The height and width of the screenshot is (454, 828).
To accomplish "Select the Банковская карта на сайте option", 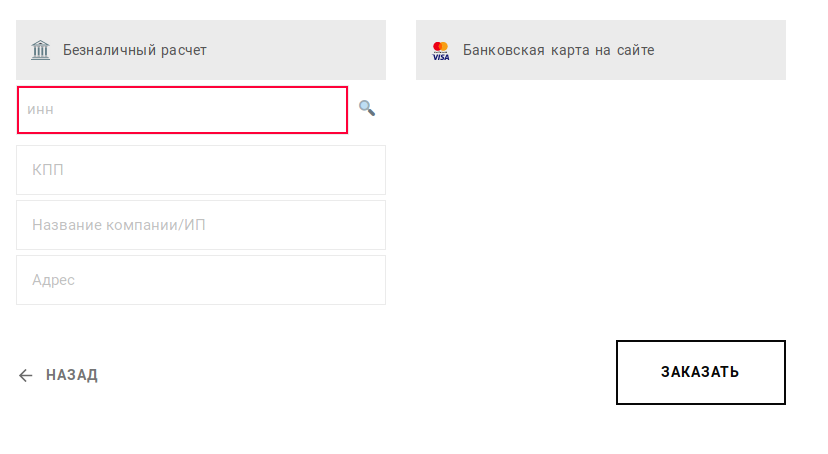I will (601, 50).
